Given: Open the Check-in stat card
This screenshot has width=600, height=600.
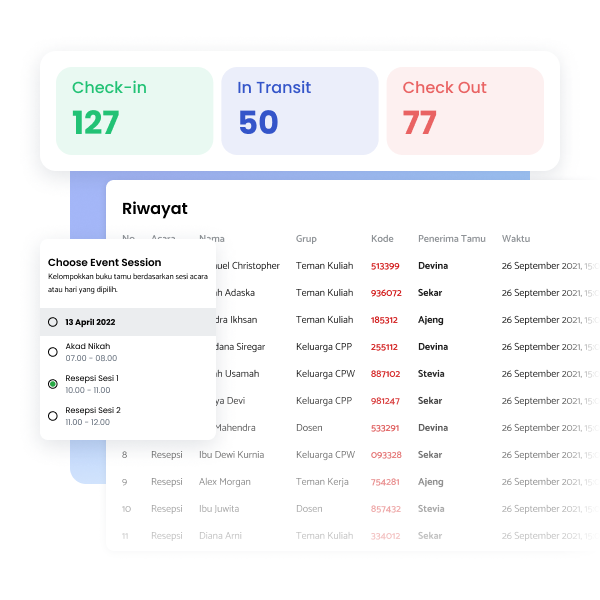Looking at the screenshot, I should point(134,111).
